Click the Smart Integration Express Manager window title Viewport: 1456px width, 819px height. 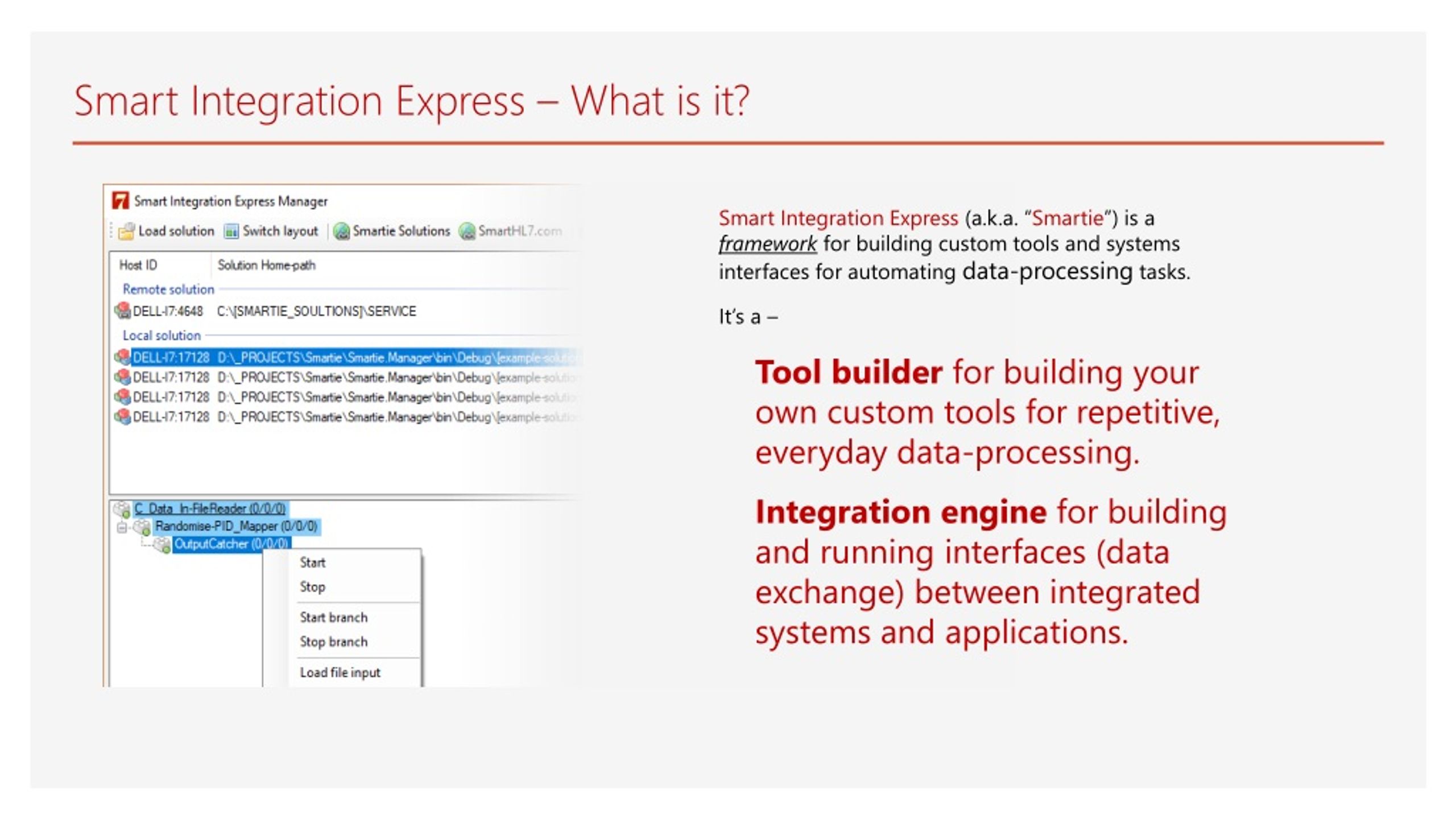click(x=231, y=201)
